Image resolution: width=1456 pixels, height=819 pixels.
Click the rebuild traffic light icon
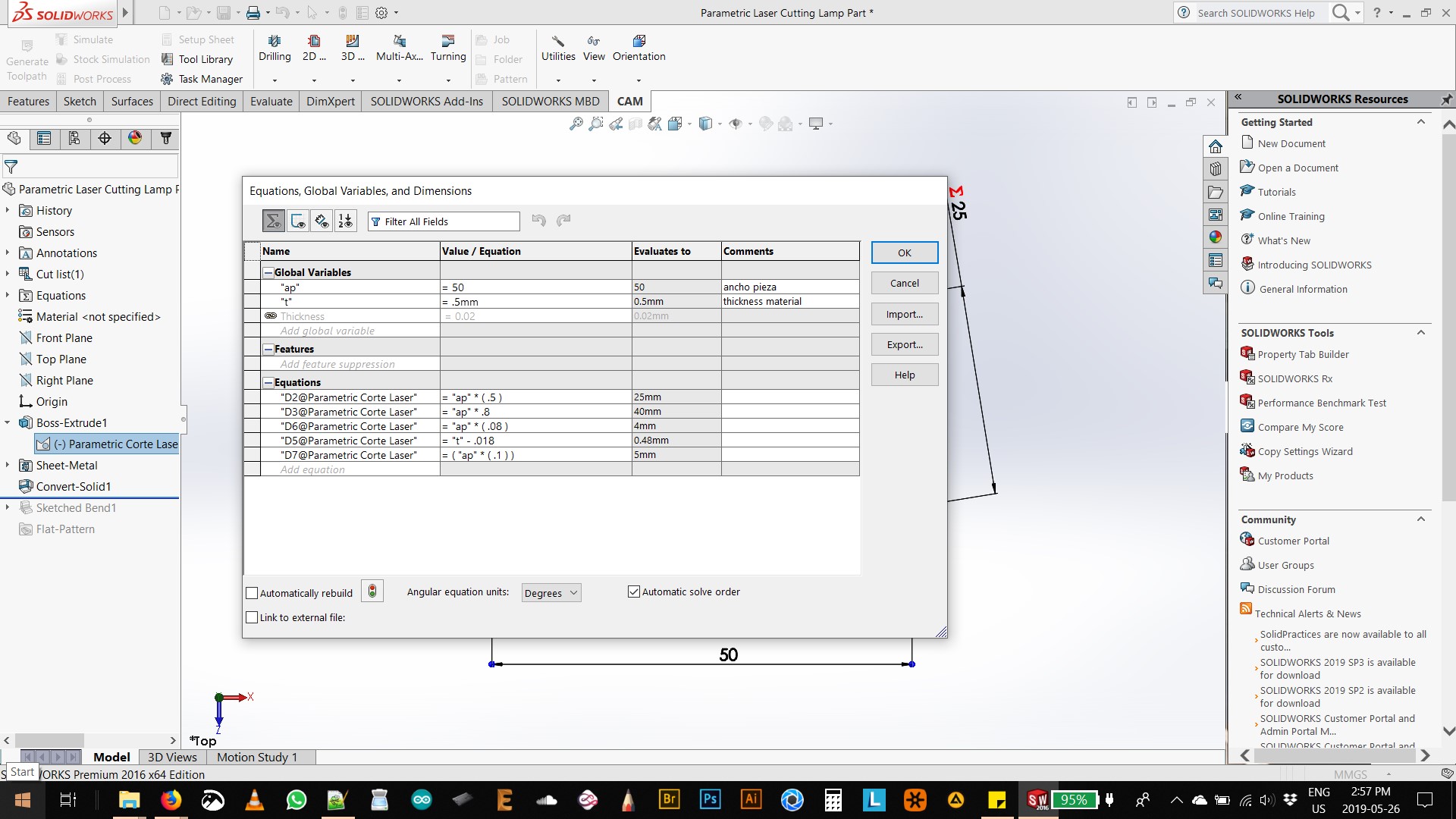click(x=372, y=591)
